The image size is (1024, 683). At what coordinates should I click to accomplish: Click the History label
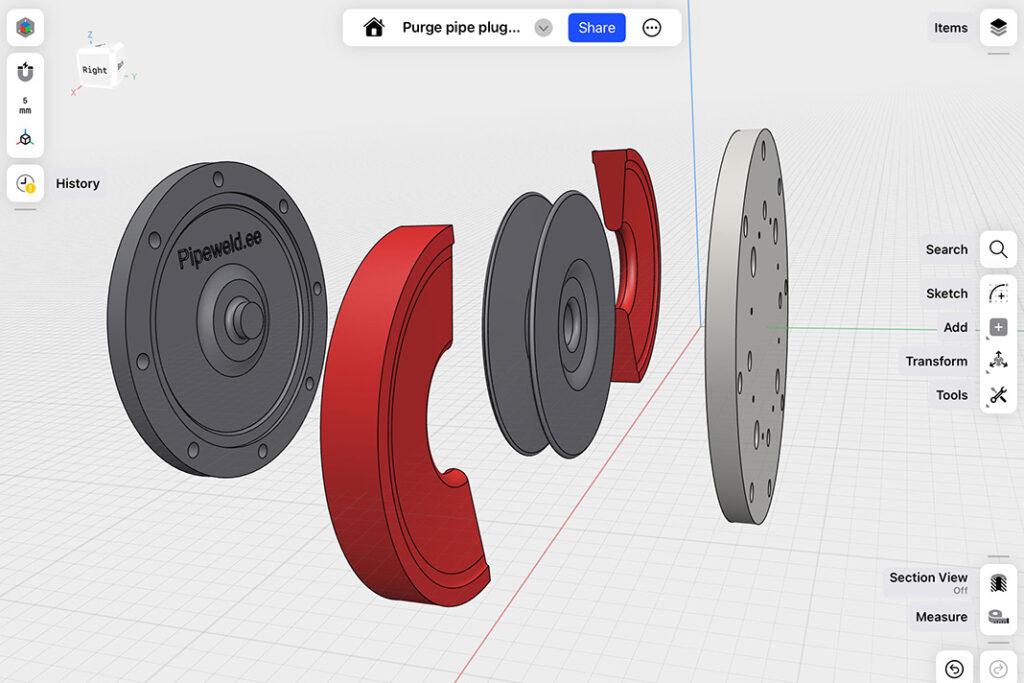(x=78, y=183)
